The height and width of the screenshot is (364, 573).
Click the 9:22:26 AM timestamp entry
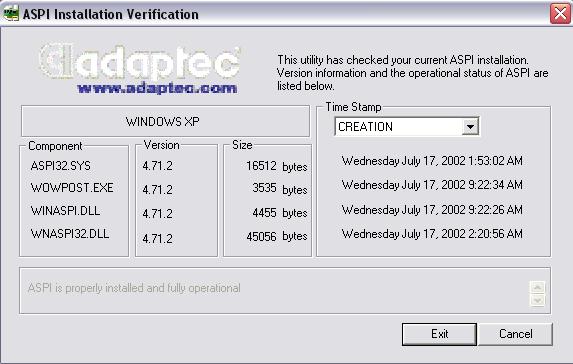432,210
